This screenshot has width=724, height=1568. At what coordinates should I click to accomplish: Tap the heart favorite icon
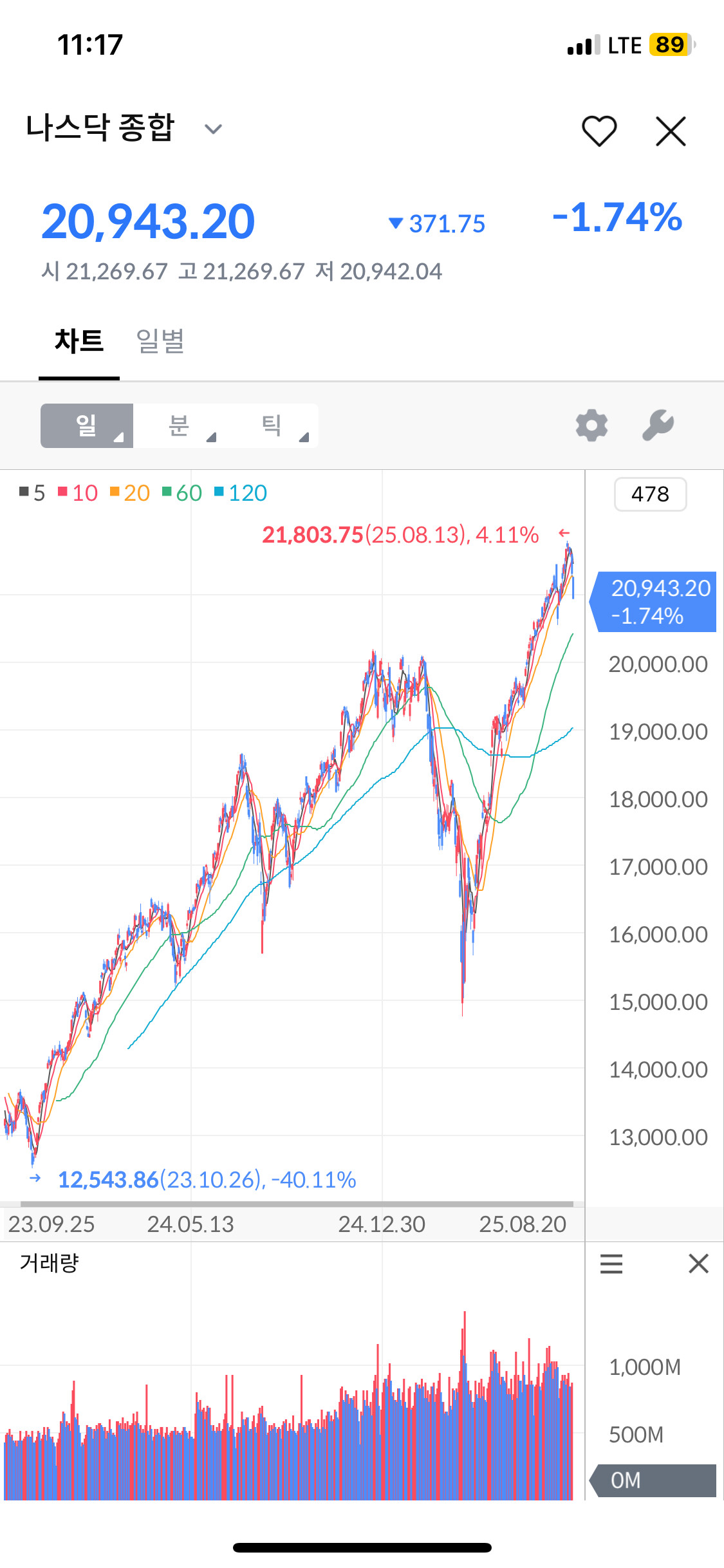pos(599,131)
